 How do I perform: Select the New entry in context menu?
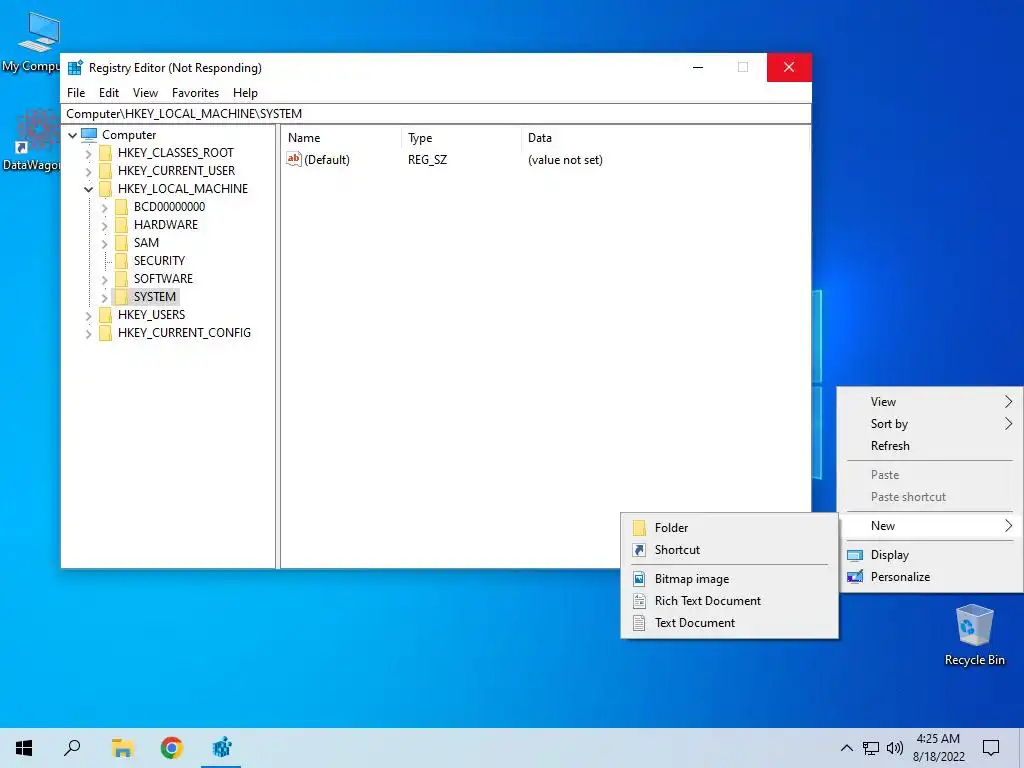(931, 526)
